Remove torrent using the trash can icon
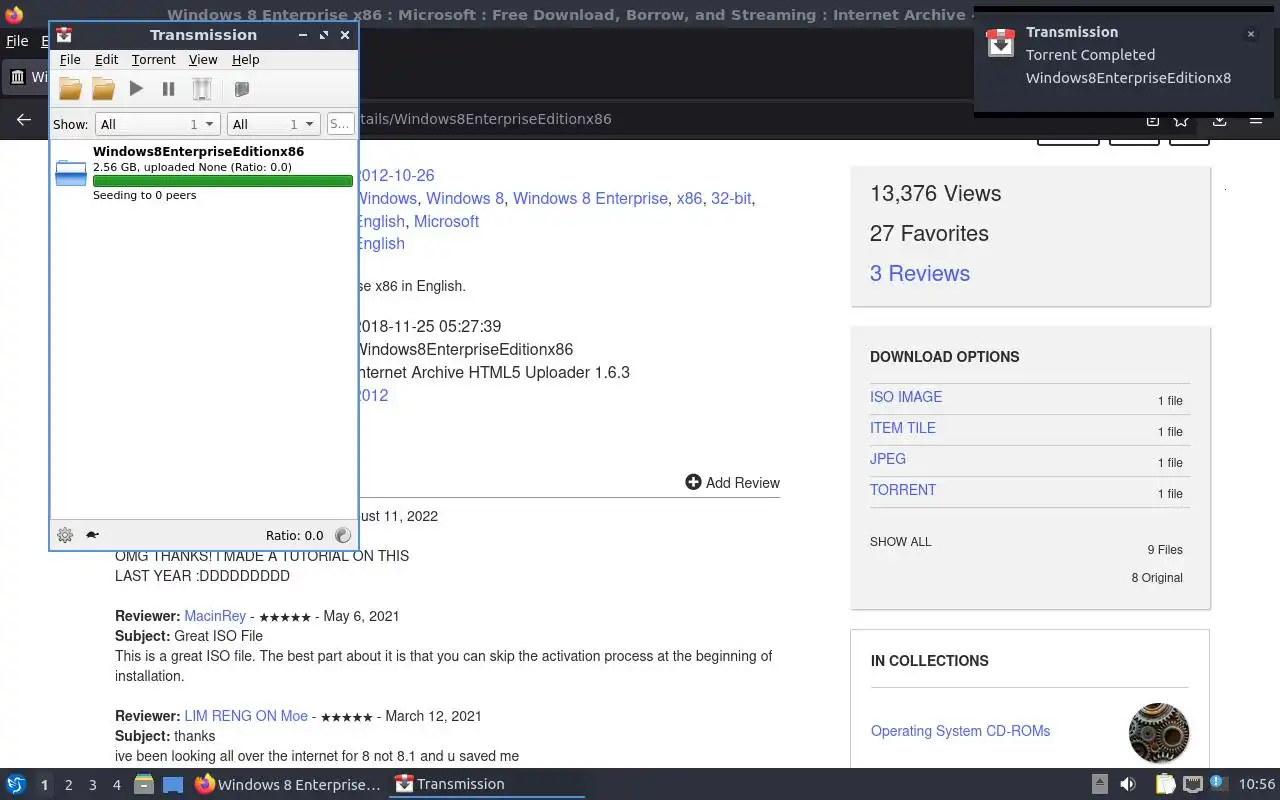The width and height of the screenshot is (1280, 800). coord(202,89)
